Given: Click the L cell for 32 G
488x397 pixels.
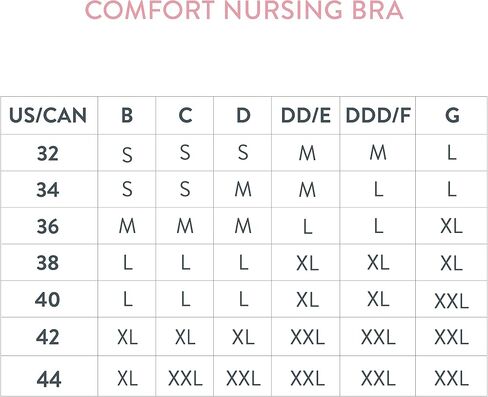Looking at the screenshot, I should (452, 153).
